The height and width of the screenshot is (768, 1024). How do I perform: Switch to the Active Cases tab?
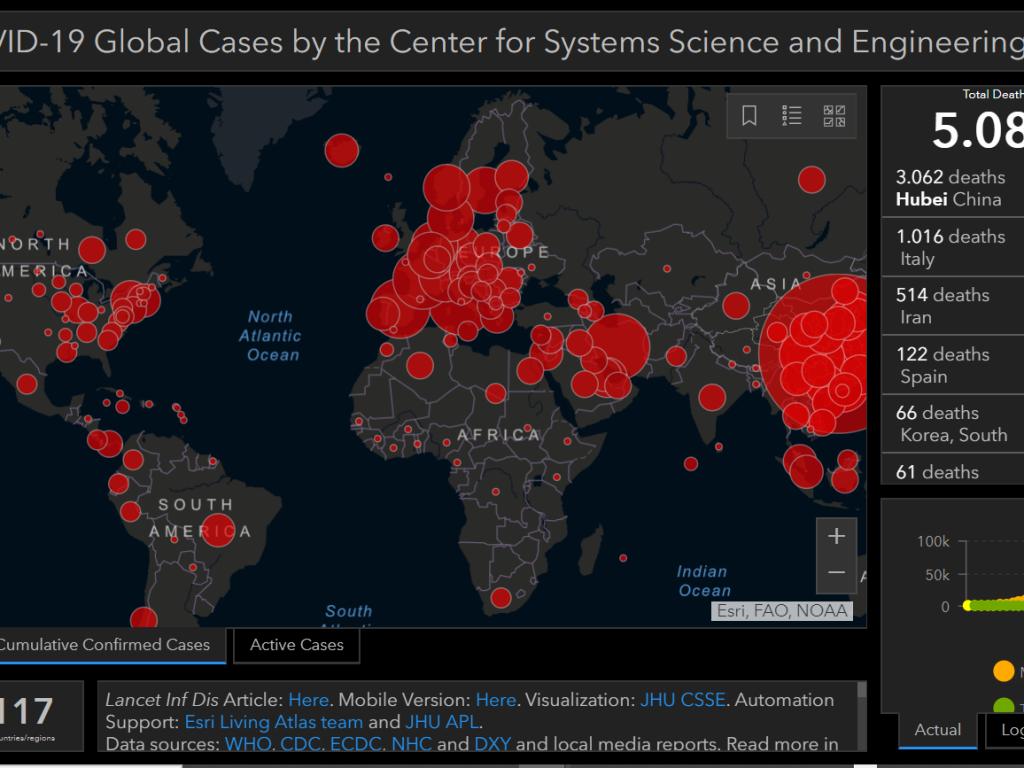coord(296,645)
